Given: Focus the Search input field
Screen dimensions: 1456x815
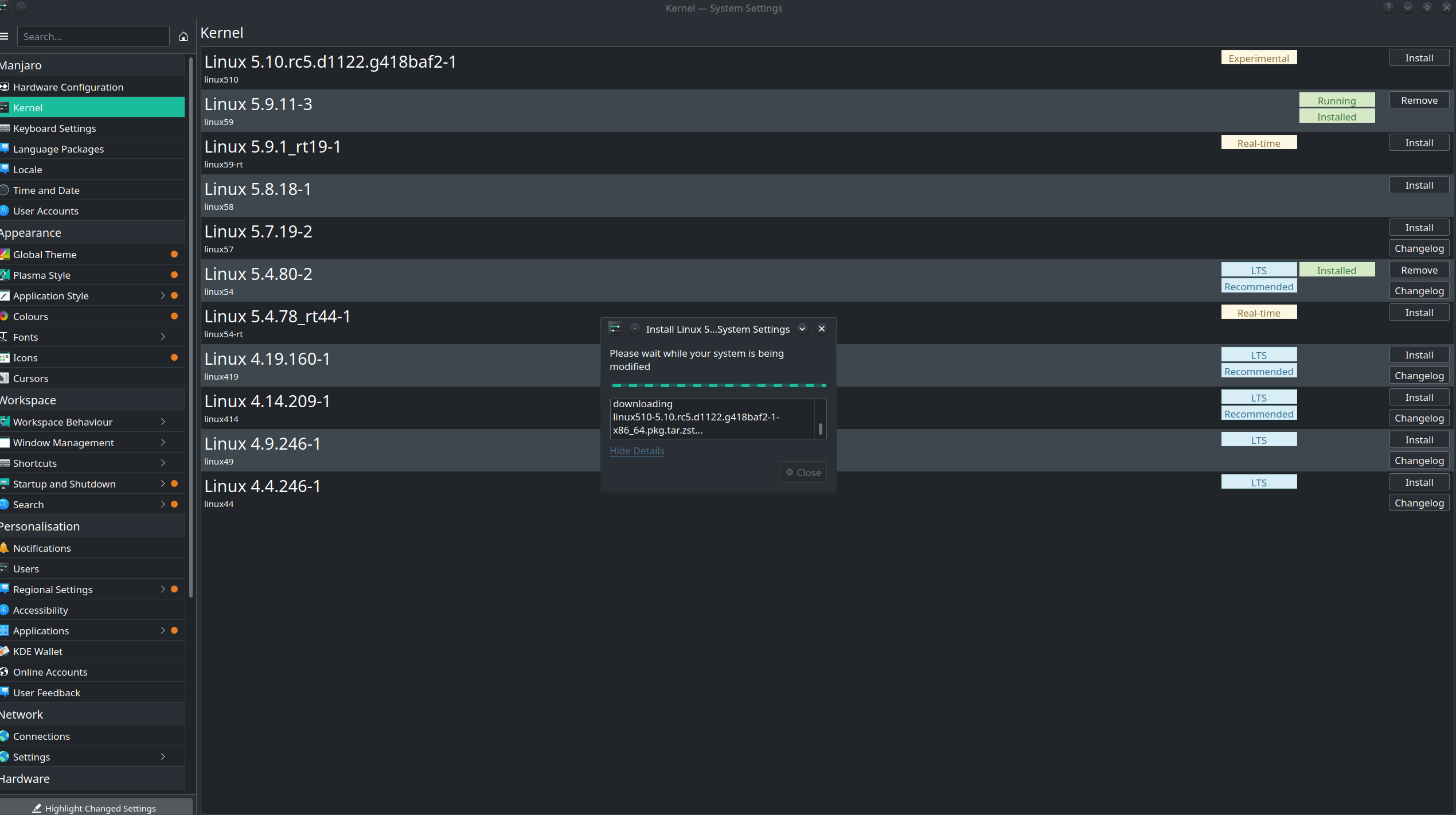Looking at the screenshot, I should [x=93, y=37].
